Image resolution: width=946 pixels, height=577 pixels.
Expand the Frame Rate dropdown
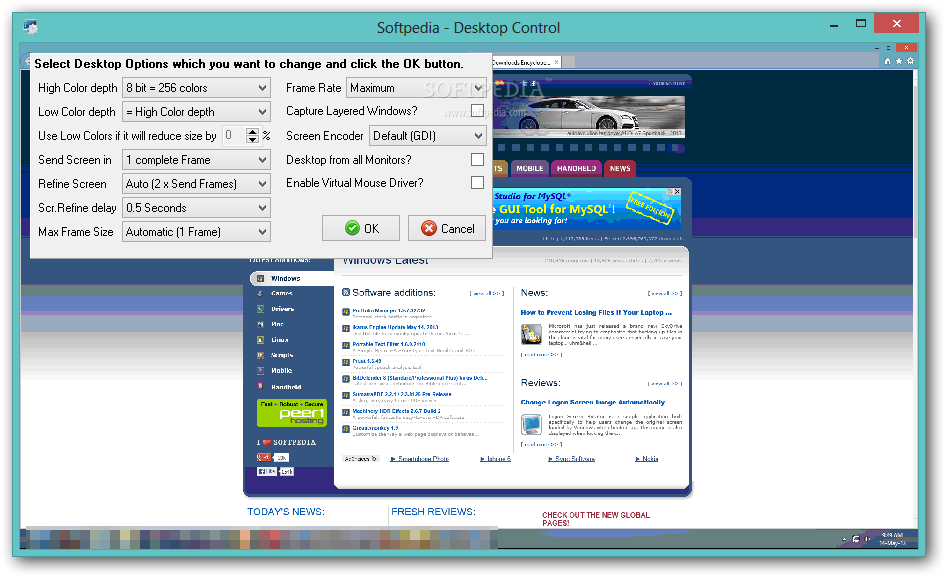tap(416, 88)
